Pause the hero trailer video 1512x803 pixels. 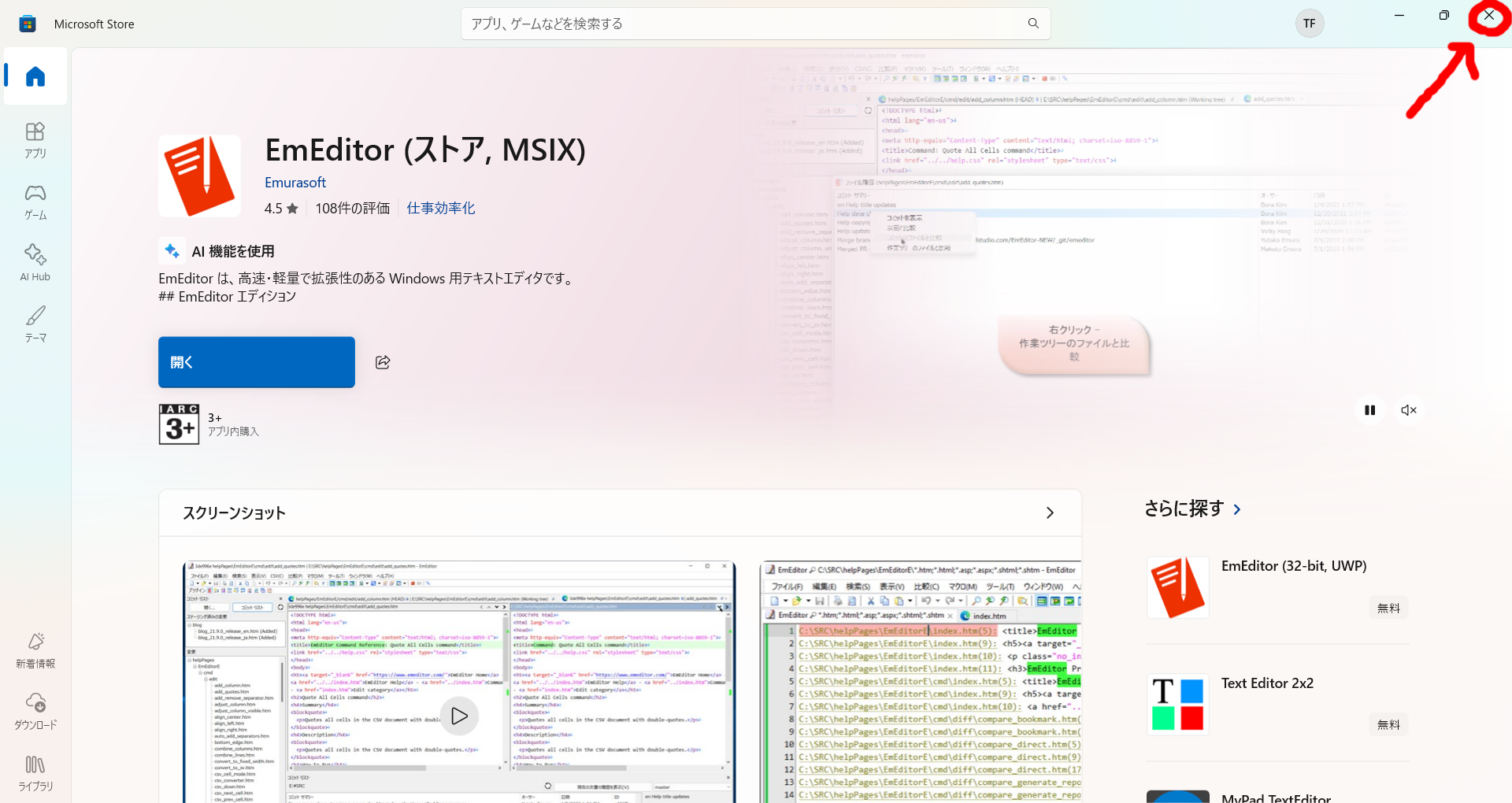(1370, 410)
